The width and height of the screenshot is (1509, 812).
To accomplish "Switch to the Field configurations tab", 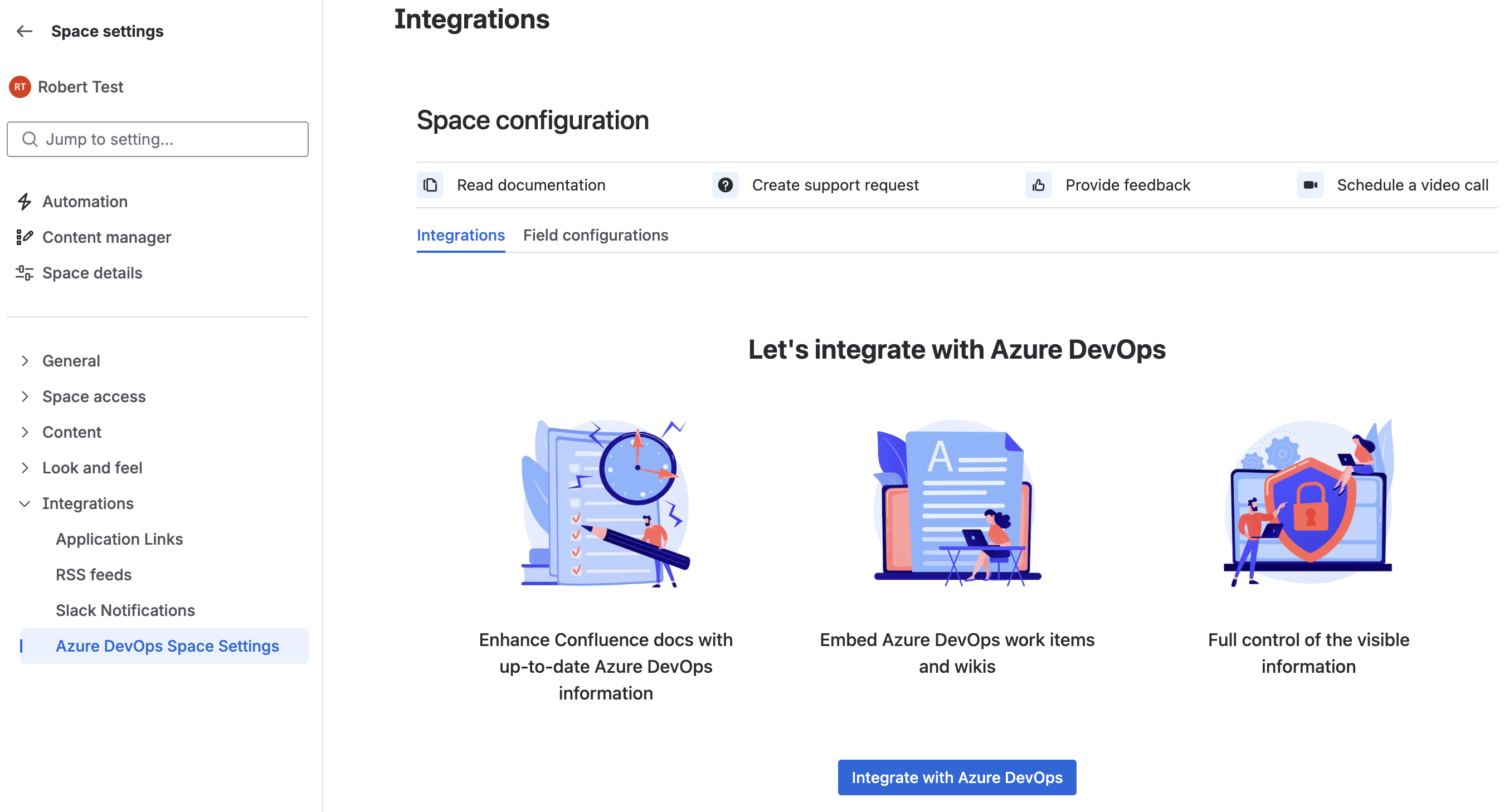I will 596,236.
